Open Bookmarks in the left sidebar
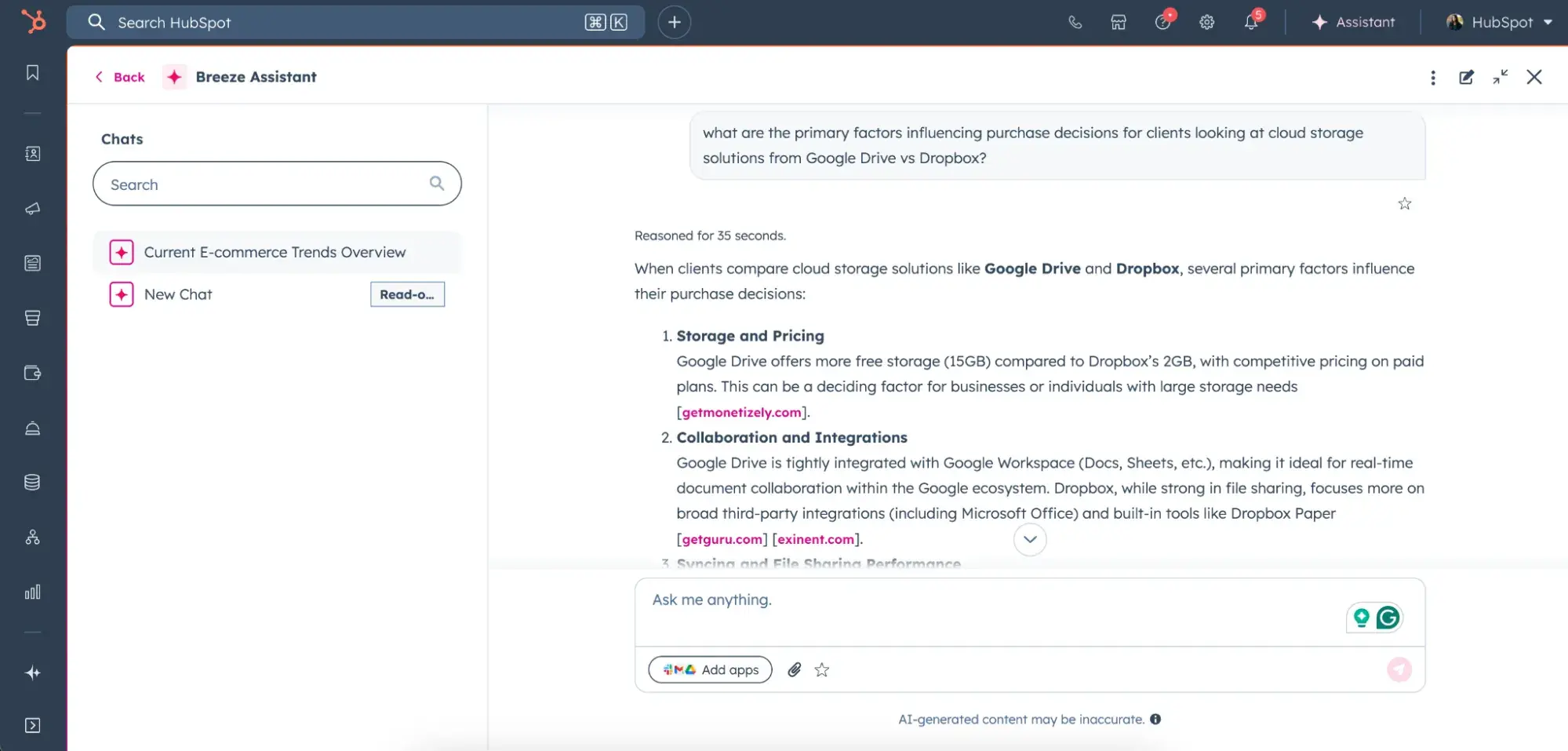Screen dimensions: 1568x751 (32, 73)
